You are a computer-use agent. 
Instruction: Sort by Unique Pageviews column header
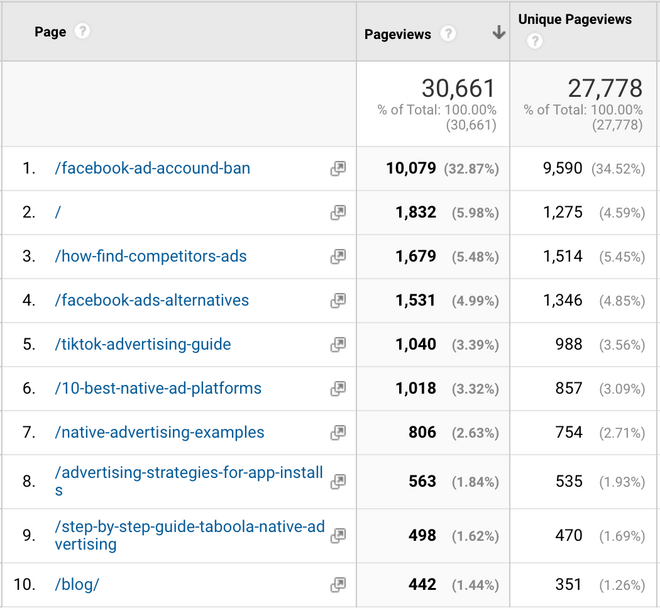pyautogui.click(x=574, y=20)
